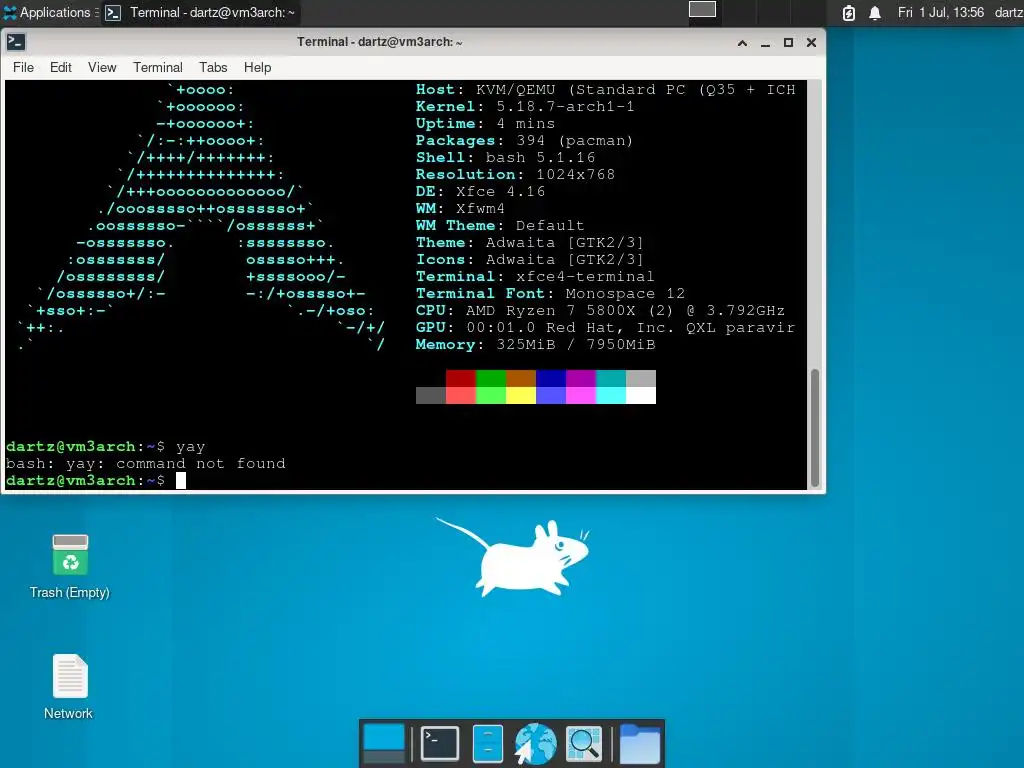
Task: Click the text 'WM Theme: Default'
Action: tap(500, 225)
